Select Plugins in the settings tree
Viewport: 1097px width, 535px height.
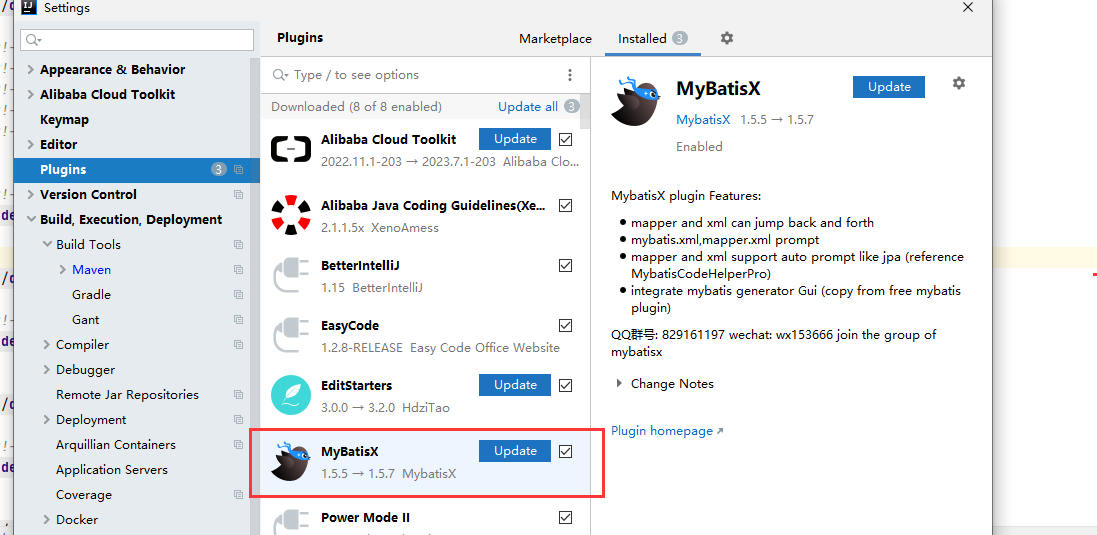(x=136, y=169)
